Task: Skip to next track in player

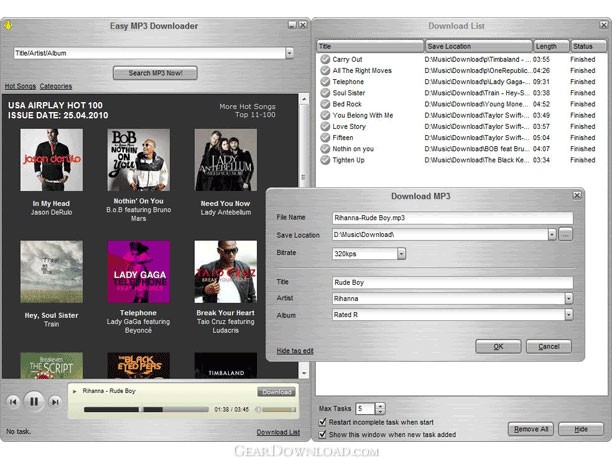Action: (55, 402)
